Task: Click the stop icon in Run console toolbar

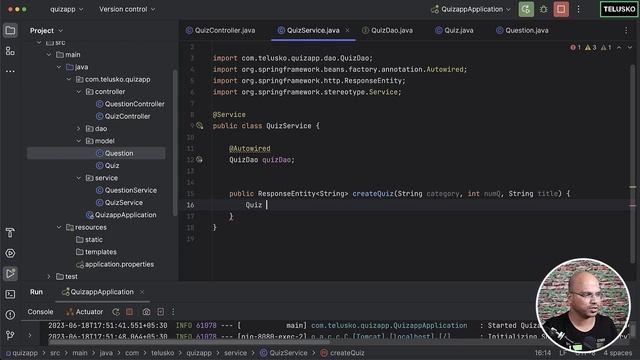Action: click(x=129, y=312)
